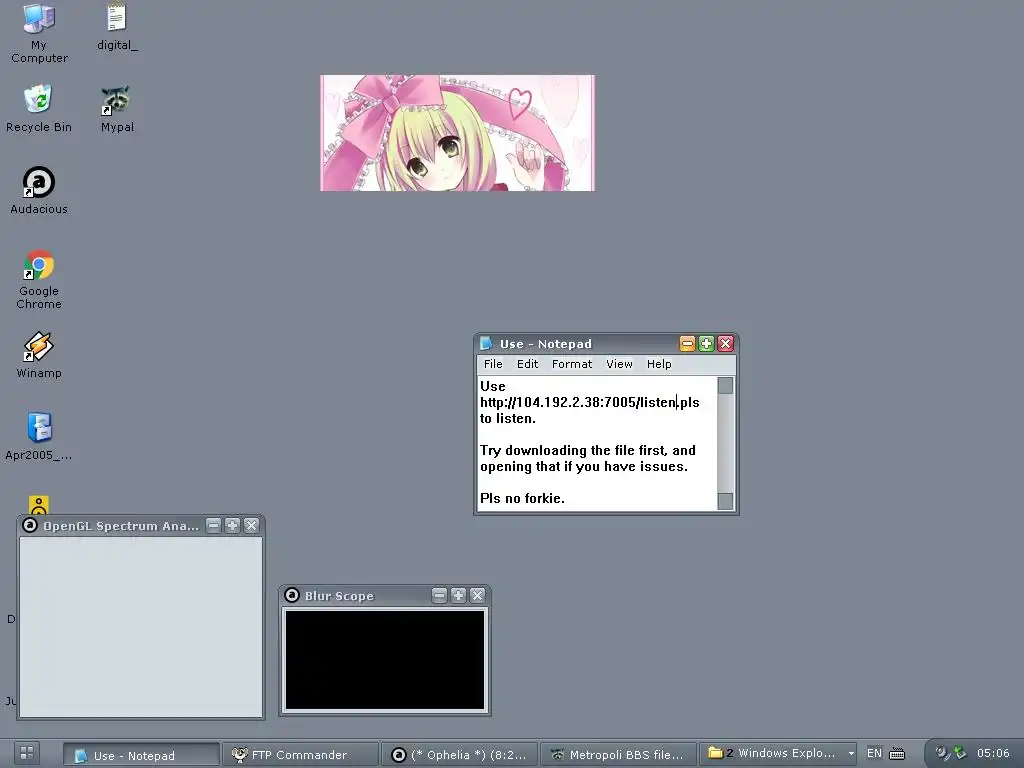Screen dimensions: 1024x768
Task: Open the Format menu in Notepad
Action: tap(571, 364)
